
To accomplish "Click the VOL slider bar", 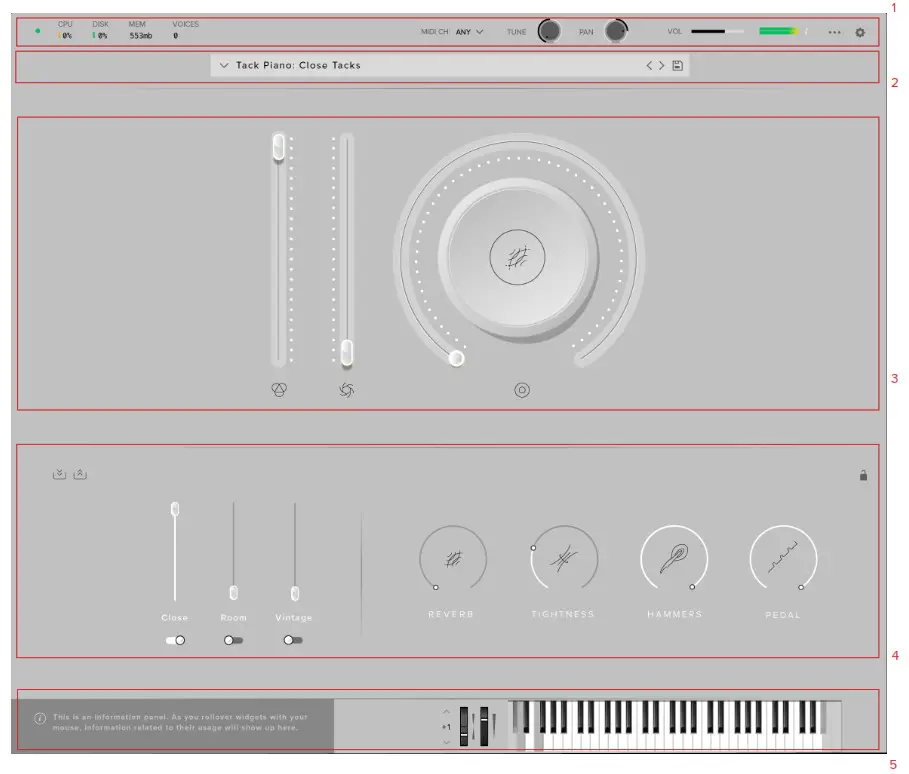I will [x=717, y=31].
